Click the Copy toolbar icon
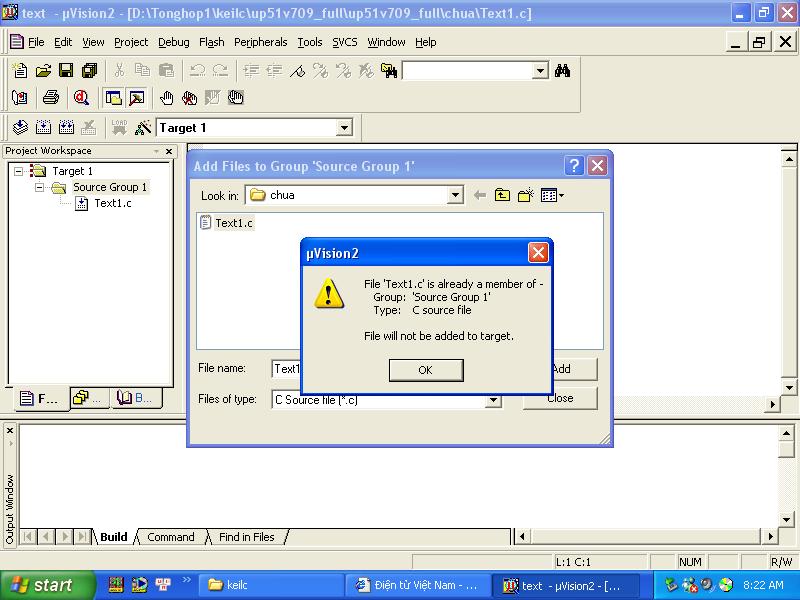The height and width of the screenshot is (600, 800). pyautogui.click(x=142, y=70)
